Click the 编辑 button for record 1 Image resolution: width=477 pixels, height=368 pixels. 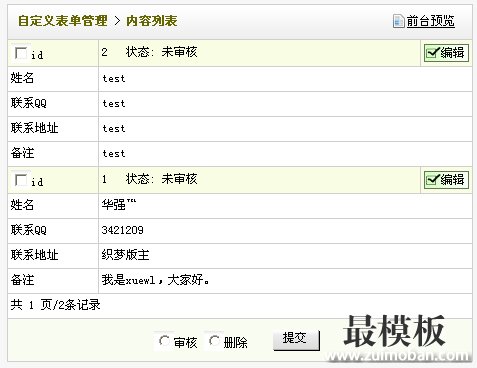[x=446, y=180]
